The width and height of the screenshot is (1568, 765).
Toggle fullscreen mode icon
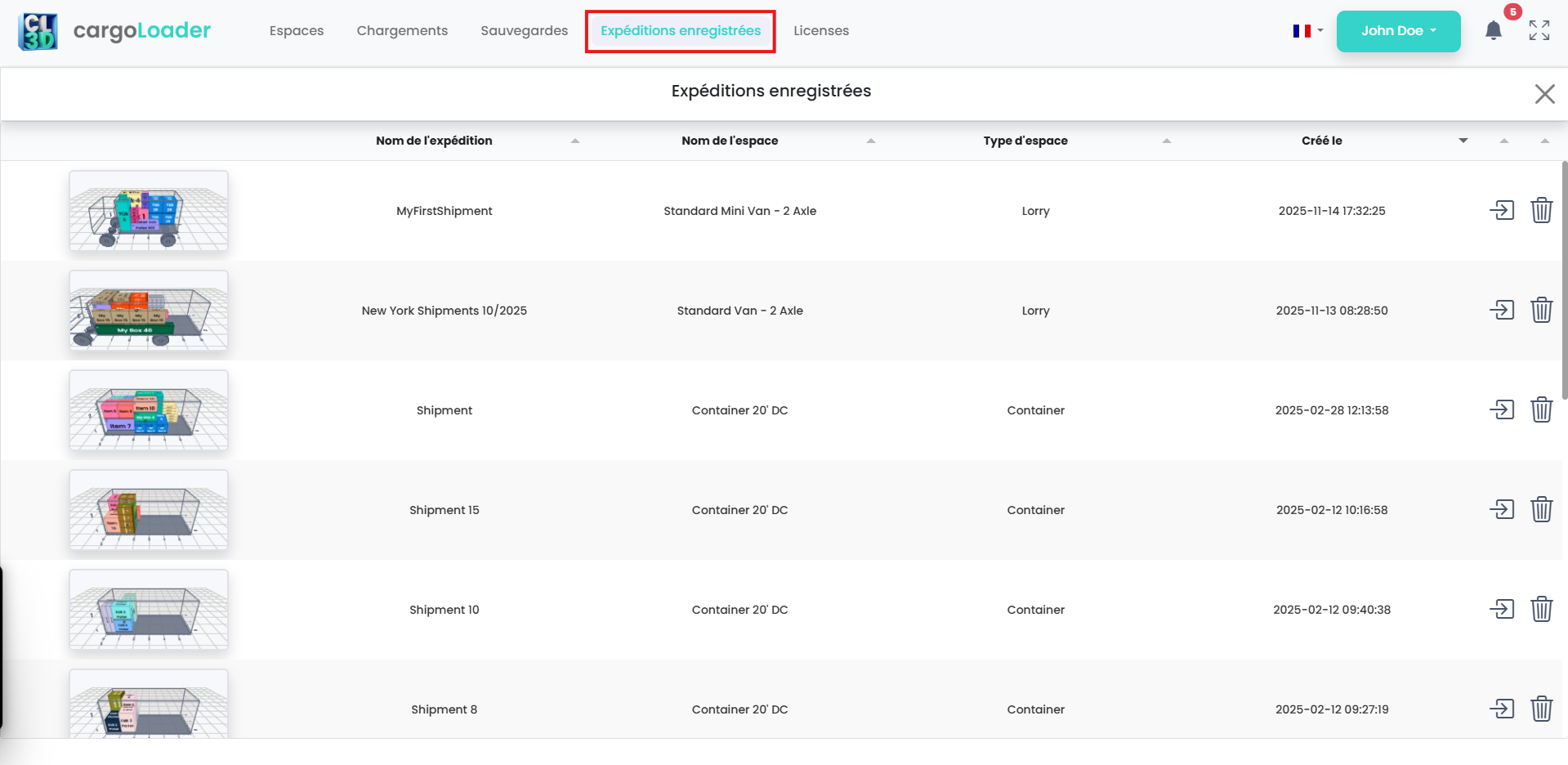pos(1539,31)
